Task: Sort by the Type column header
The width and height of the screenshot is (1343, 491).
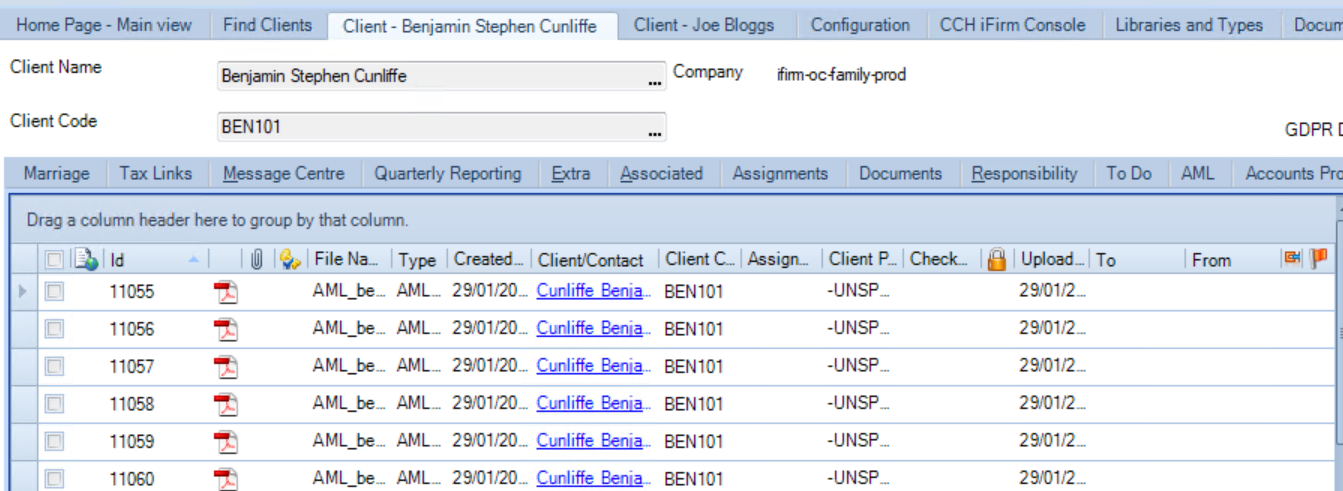Action: 419,260
